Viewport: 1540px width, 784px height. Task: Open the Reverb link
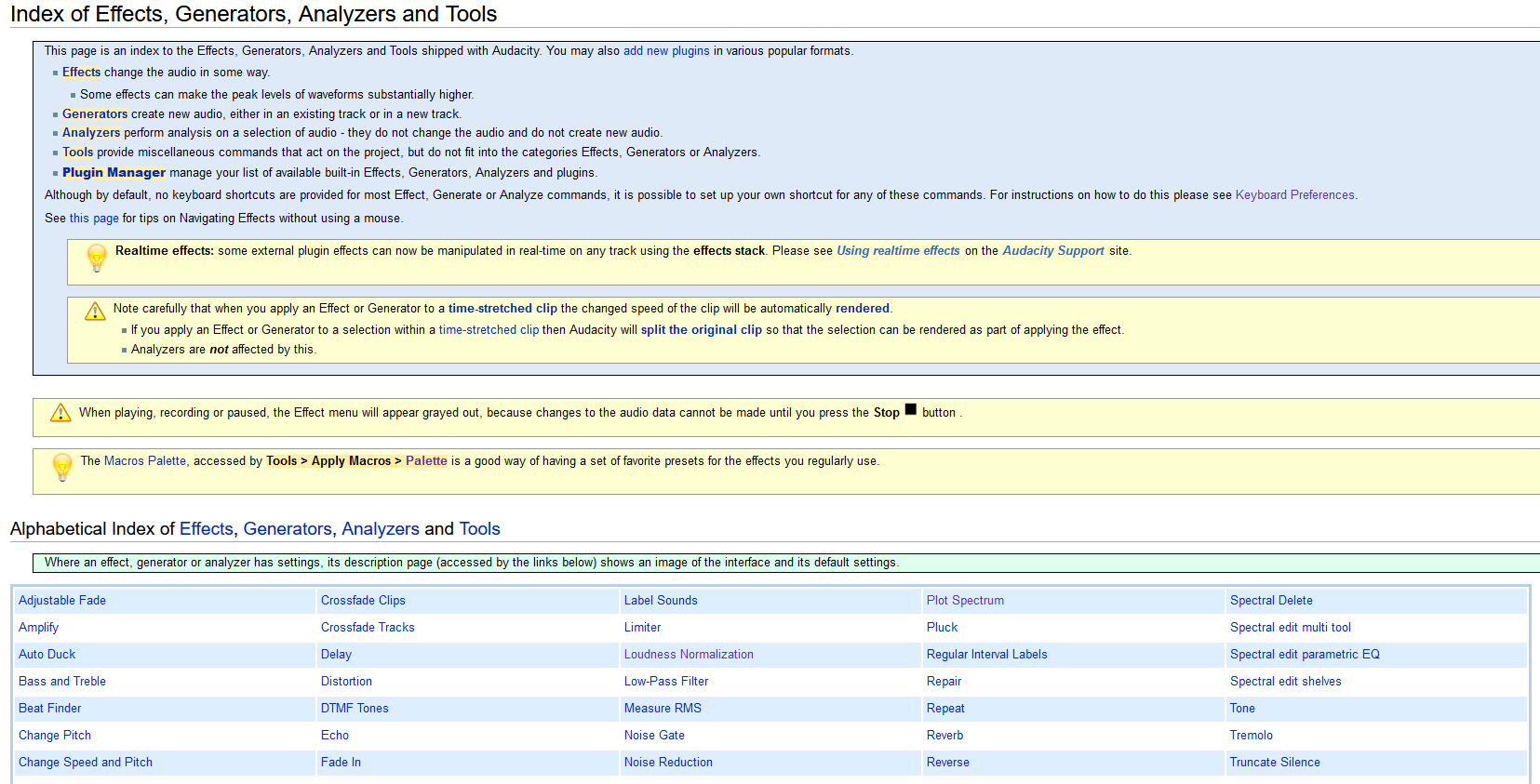click(944, 736)
